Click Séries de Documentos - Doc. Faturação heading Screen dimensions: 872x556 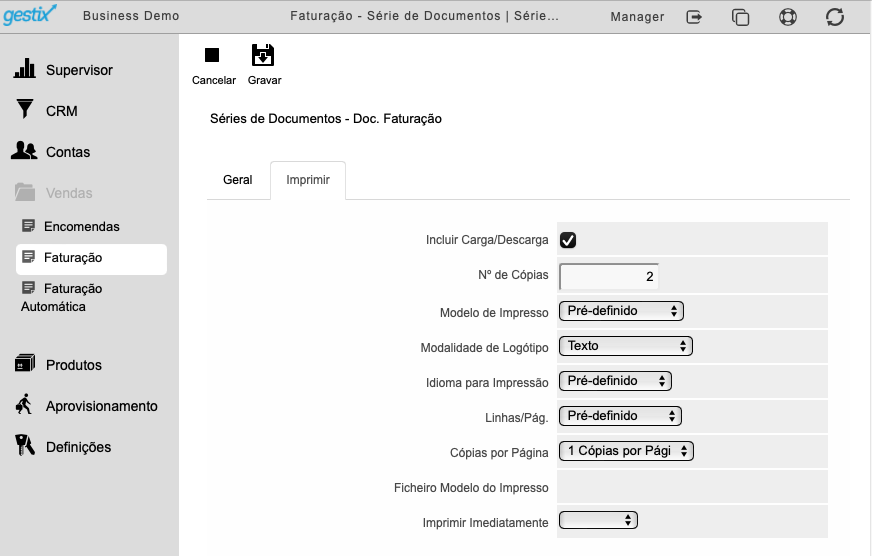(326, 119)
